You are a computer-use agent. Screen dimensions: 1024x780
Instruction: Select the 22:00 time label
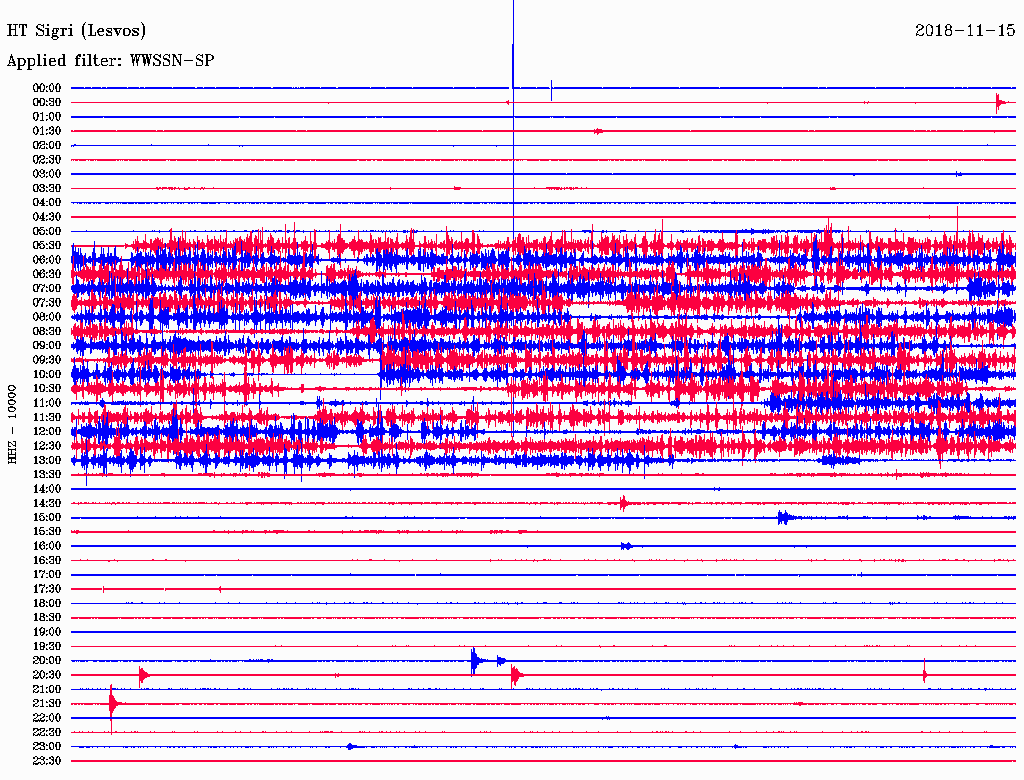pyautogui.click(x=47, y=719)
